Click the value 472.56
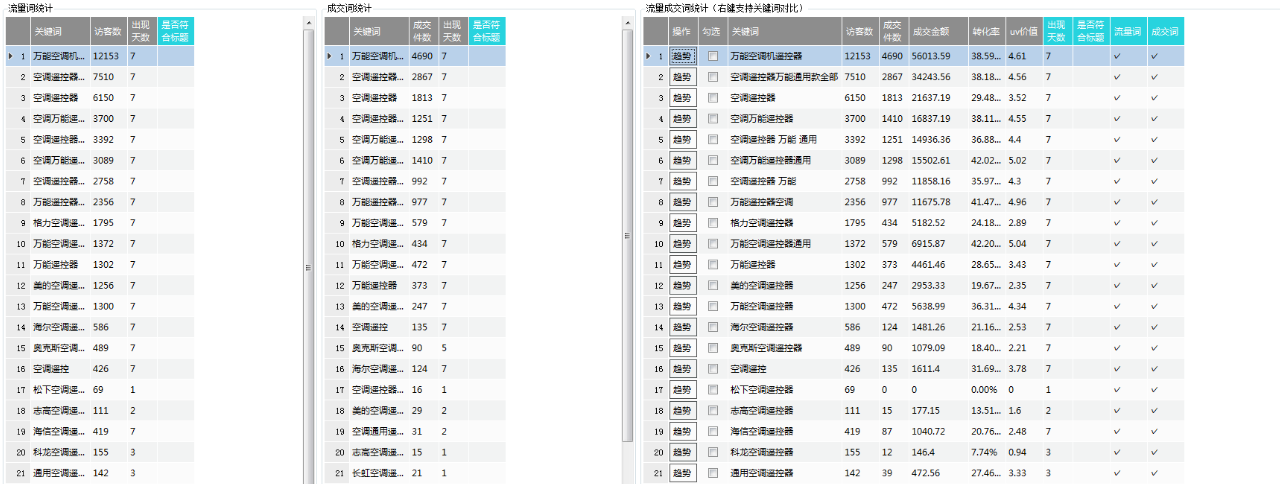This screenshot has height=484, width=1280. pos(937,473)
